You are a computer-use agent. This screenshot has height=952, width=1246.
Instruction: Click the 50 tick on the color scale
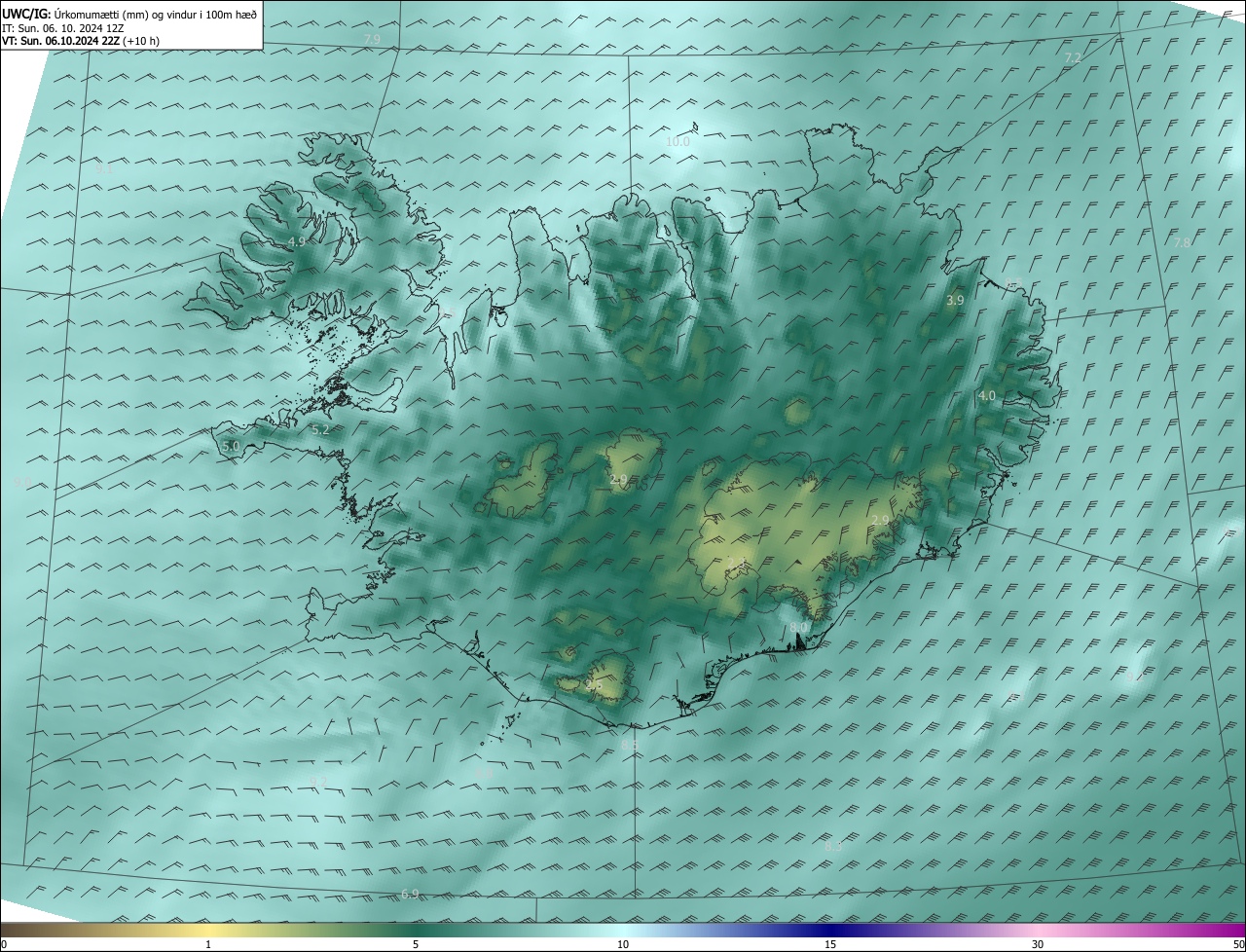(x=1238, y=944)
